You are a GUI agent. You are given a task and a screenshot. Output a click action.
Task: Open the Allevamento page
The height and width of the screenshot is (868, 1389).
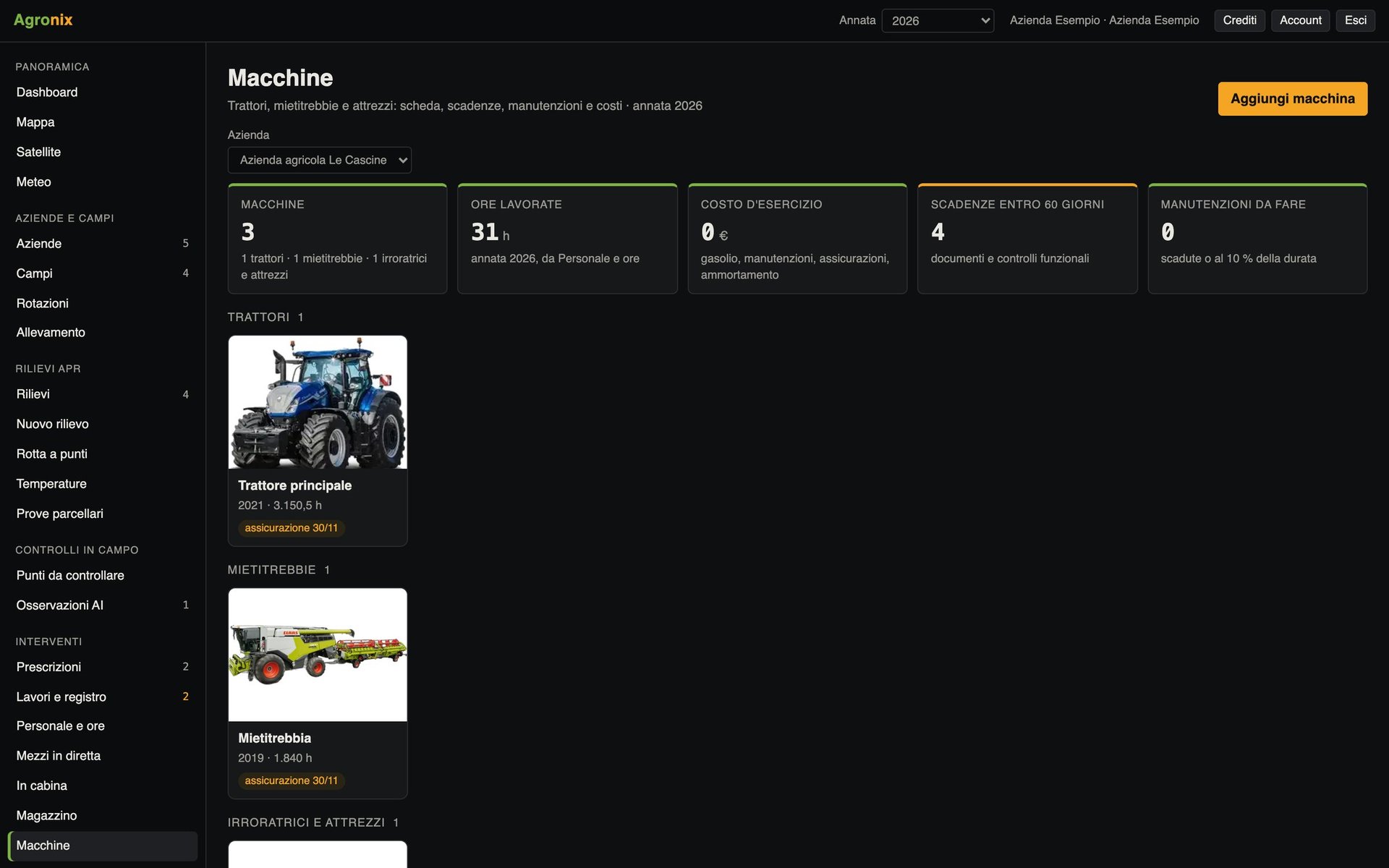(x=102, y=333)
